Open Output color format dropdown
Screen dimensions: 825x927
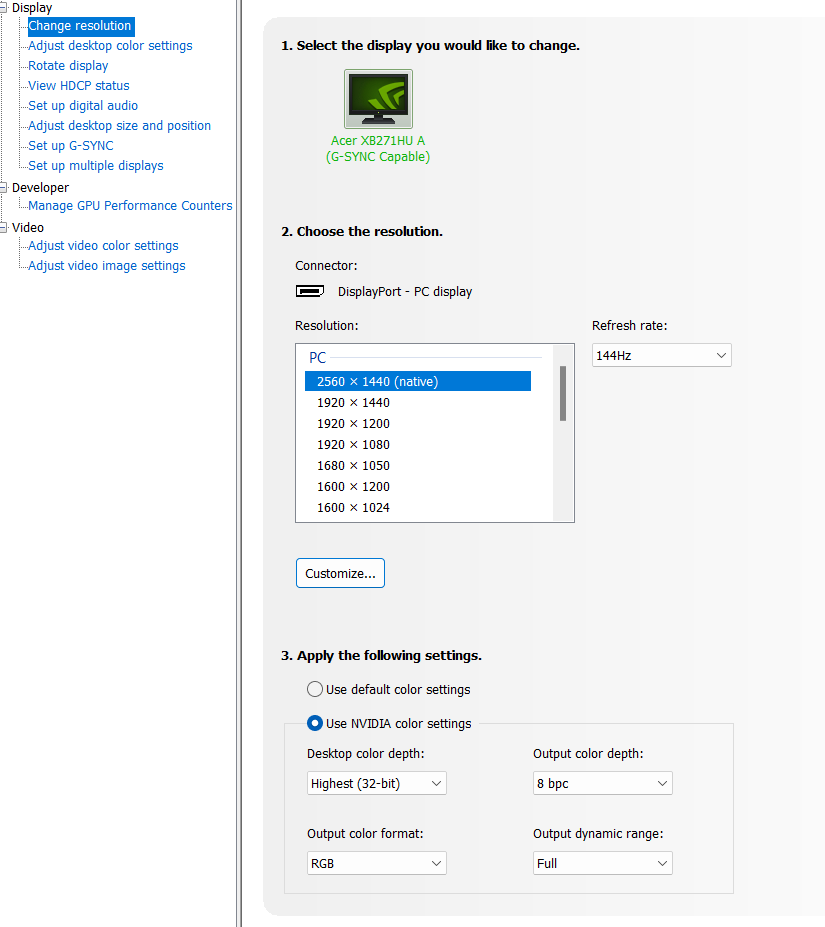tap(377, 863)
